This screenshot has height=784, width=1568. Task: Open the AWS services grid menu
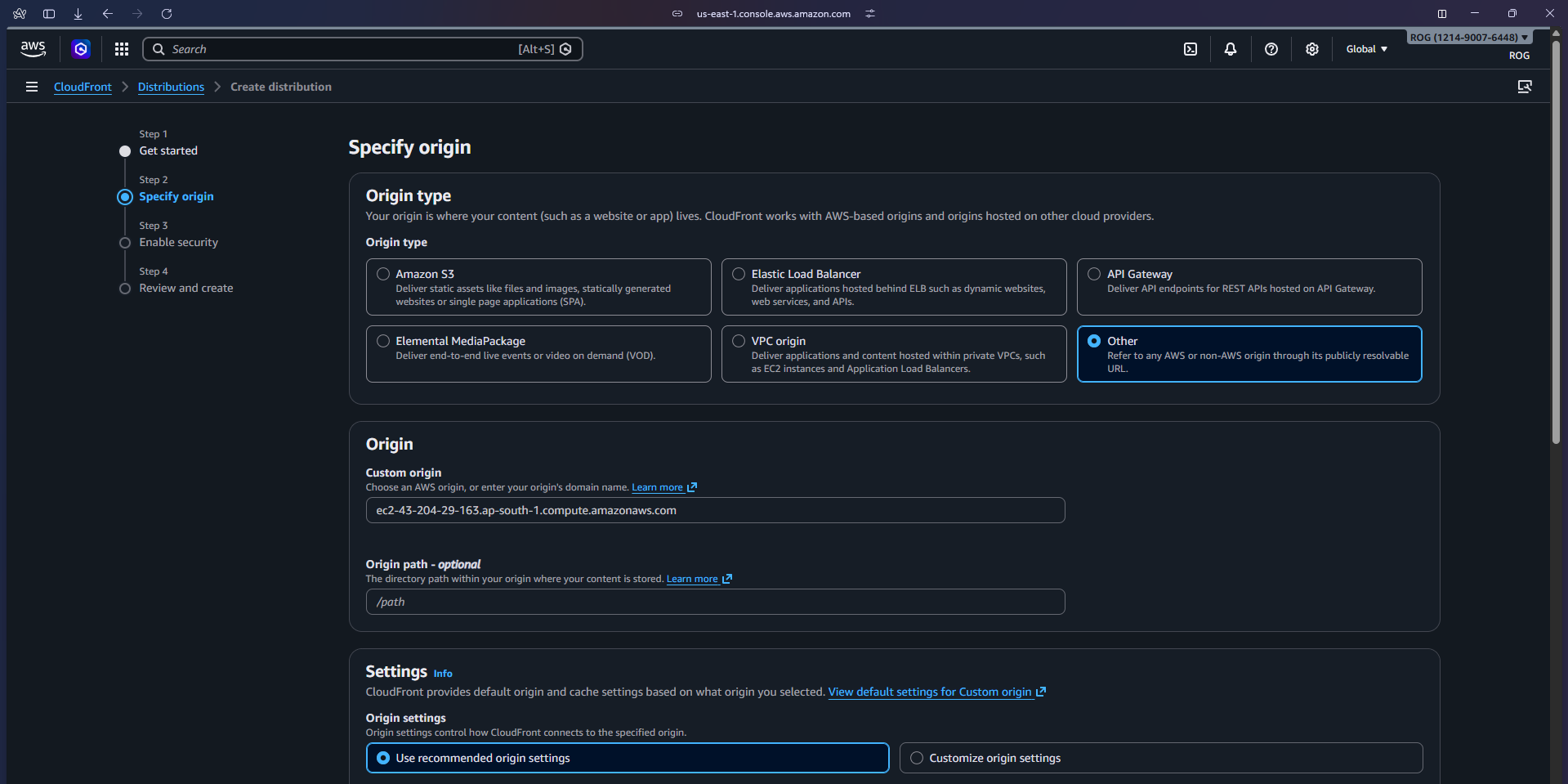tap(122, 49)
